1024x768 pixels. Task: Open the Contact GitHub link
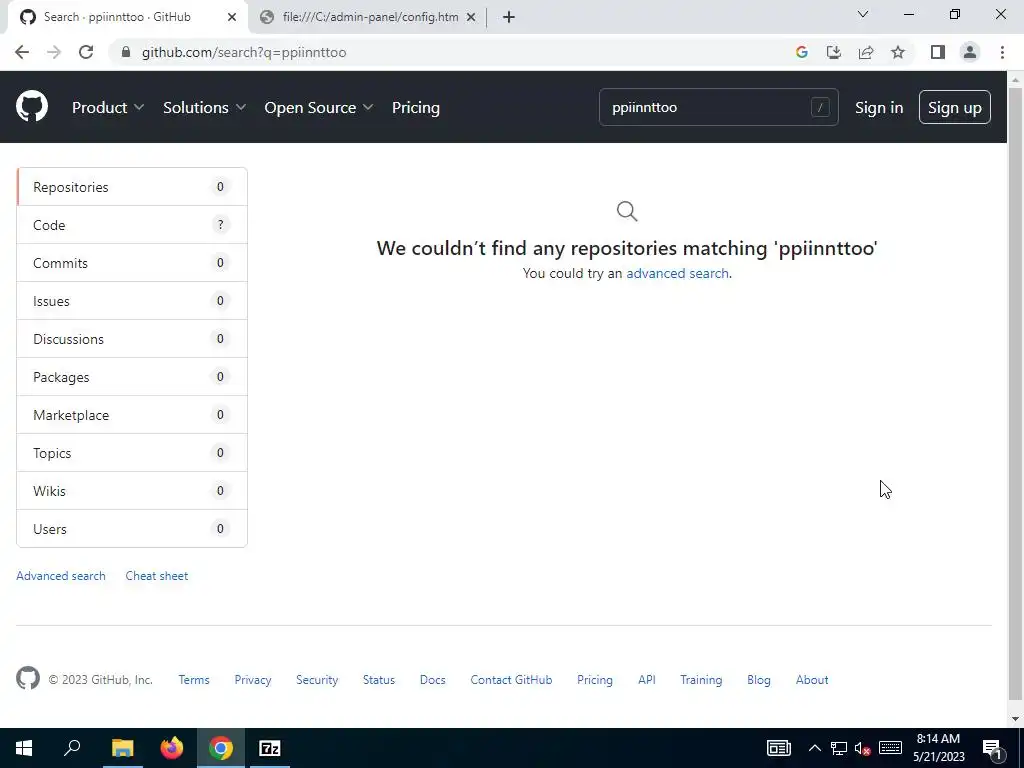pyautogui.click(x=511, y=679)
